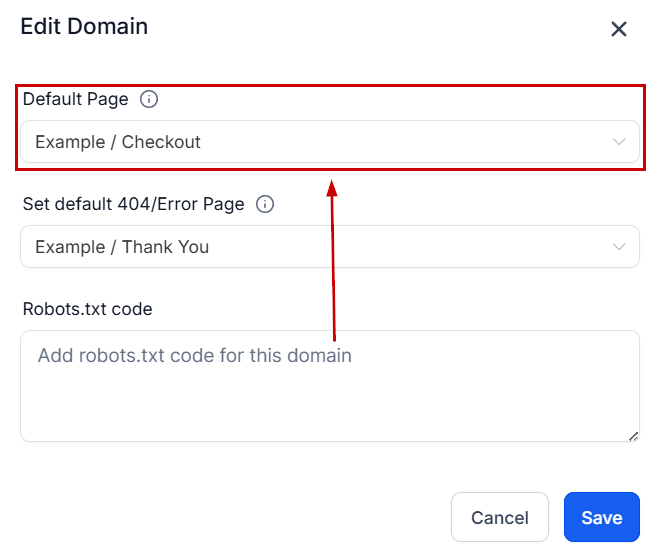Click the info icon beside Default Page
This screenshot has height=559, width=656.
(149, 99)
